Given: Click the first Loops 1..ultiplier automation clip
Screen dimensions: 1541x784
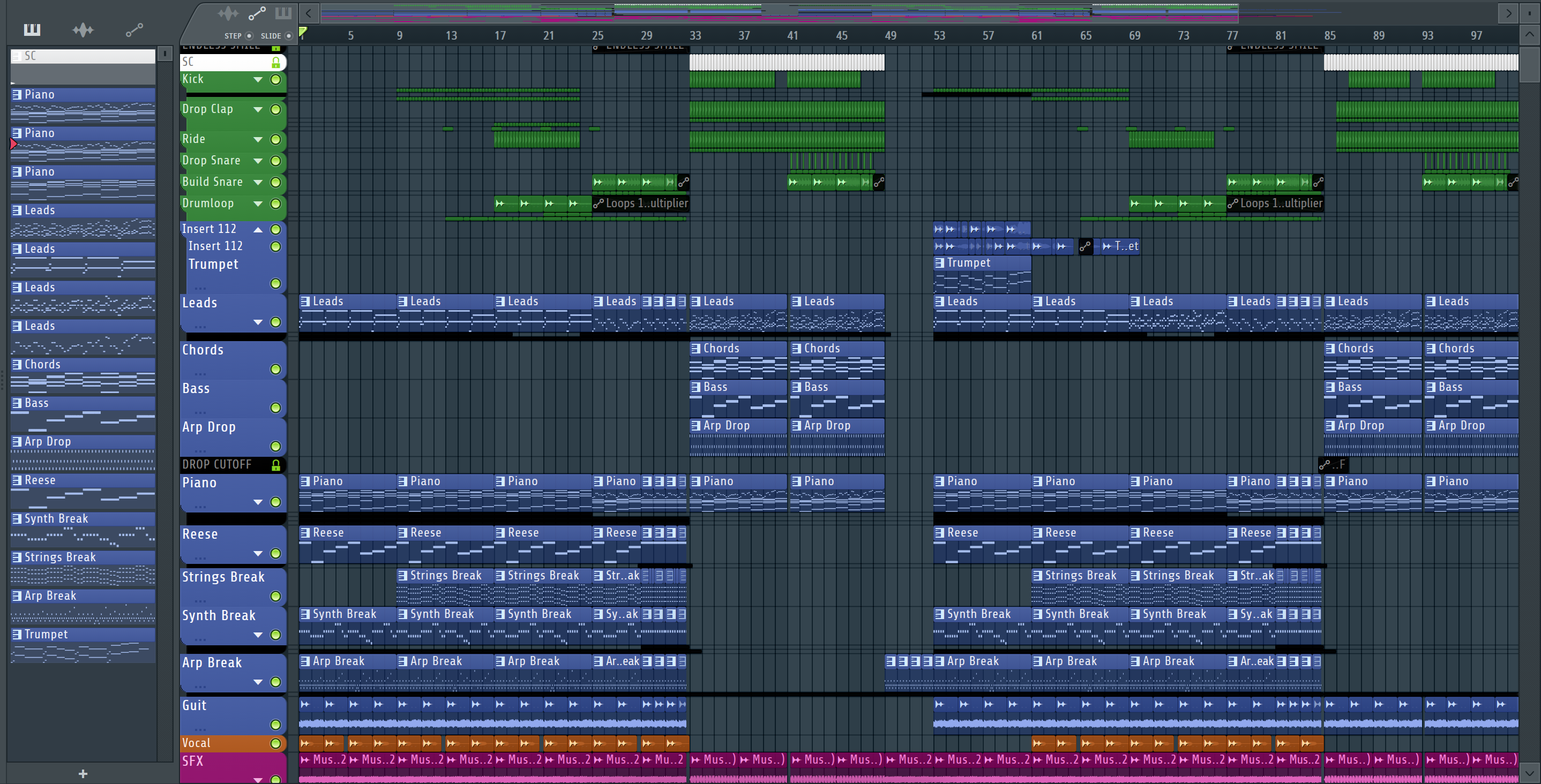Looking at the screenshot, I should coord(640,204).
